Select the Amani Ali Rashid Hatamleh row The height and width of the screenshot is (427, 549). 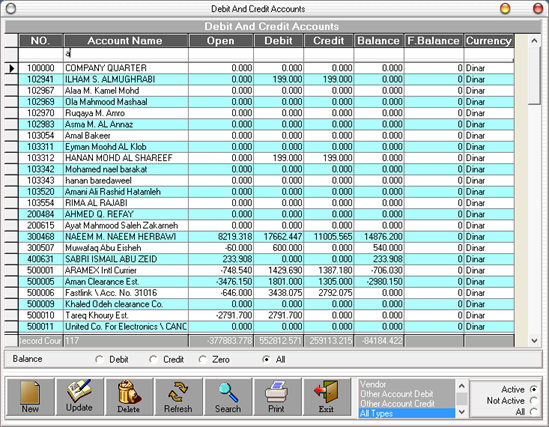[x=266, y=192]
